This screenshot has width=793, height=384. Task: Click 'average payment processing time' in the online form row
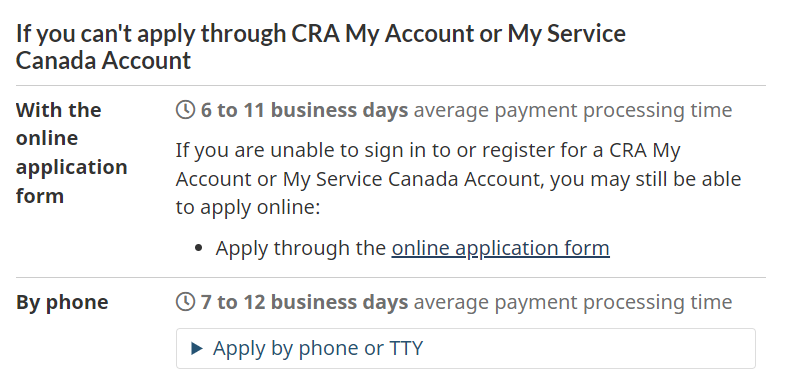[x=573, y=110]
